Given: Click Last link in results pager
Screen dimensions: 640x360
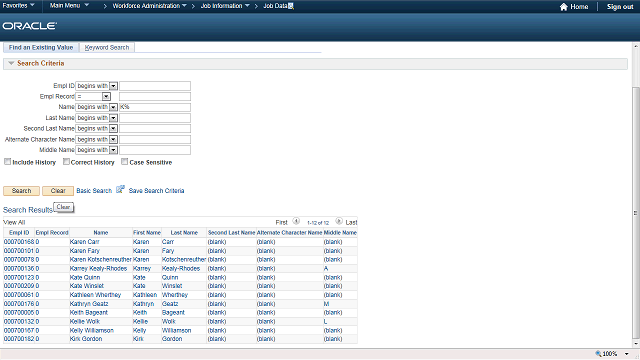Looking at the screenshot, I should point(351,222).
